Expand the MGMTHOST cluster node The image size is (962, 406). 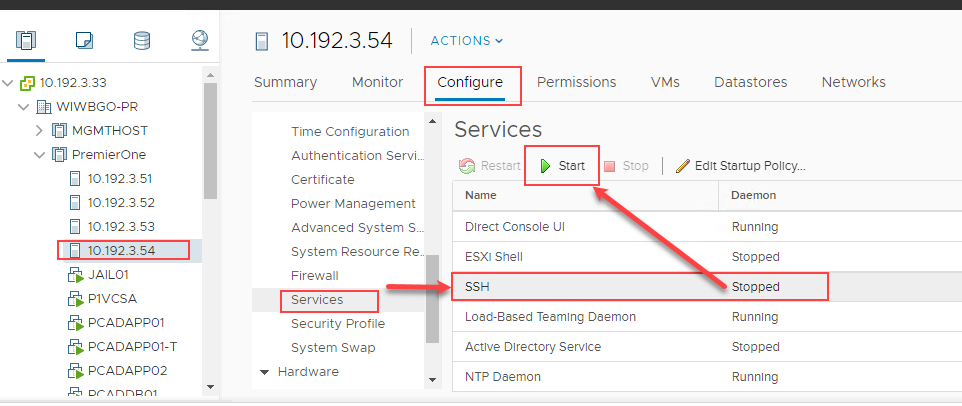coord(39,131)
